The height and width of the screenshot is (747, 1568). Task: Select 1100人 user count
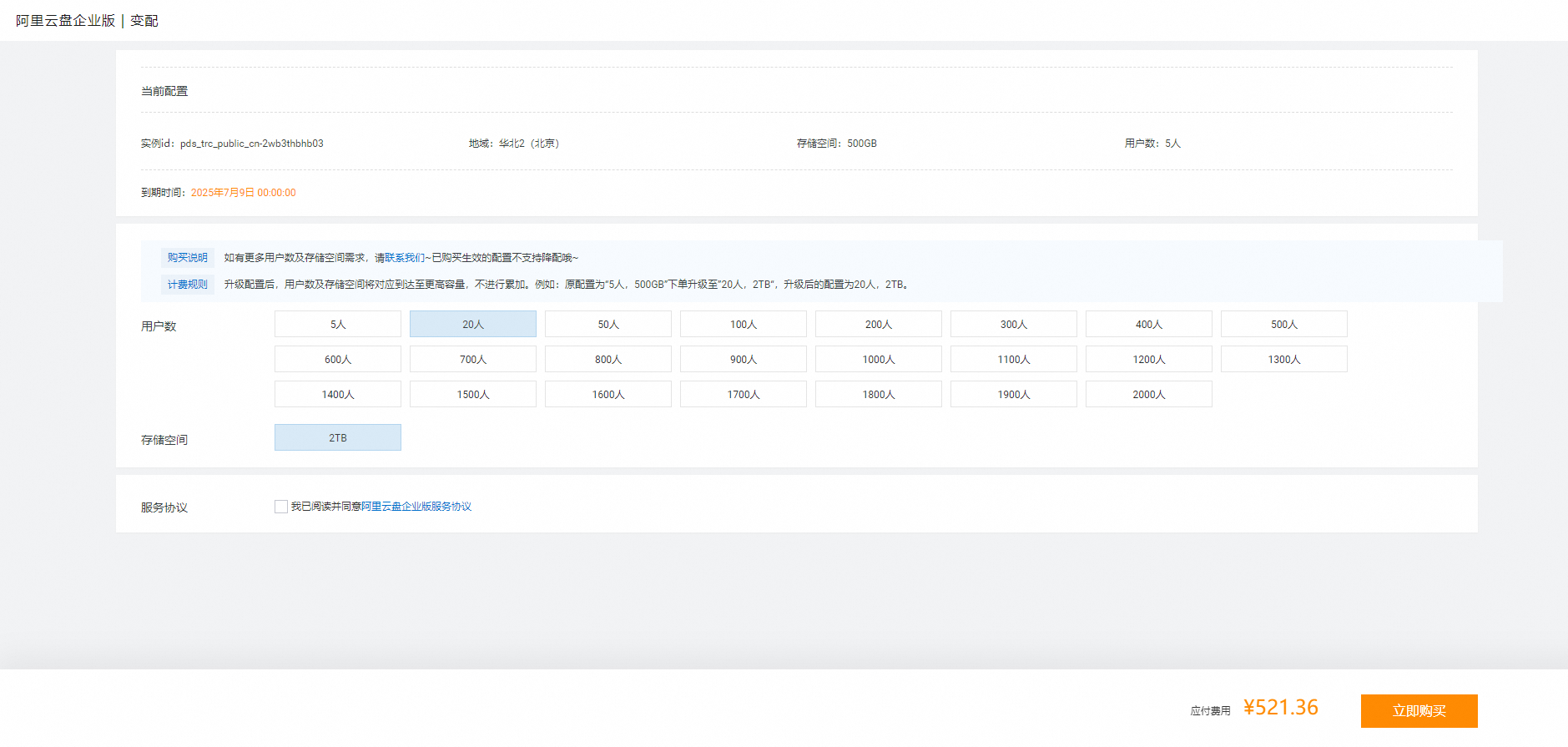[x=1014, y=359]
